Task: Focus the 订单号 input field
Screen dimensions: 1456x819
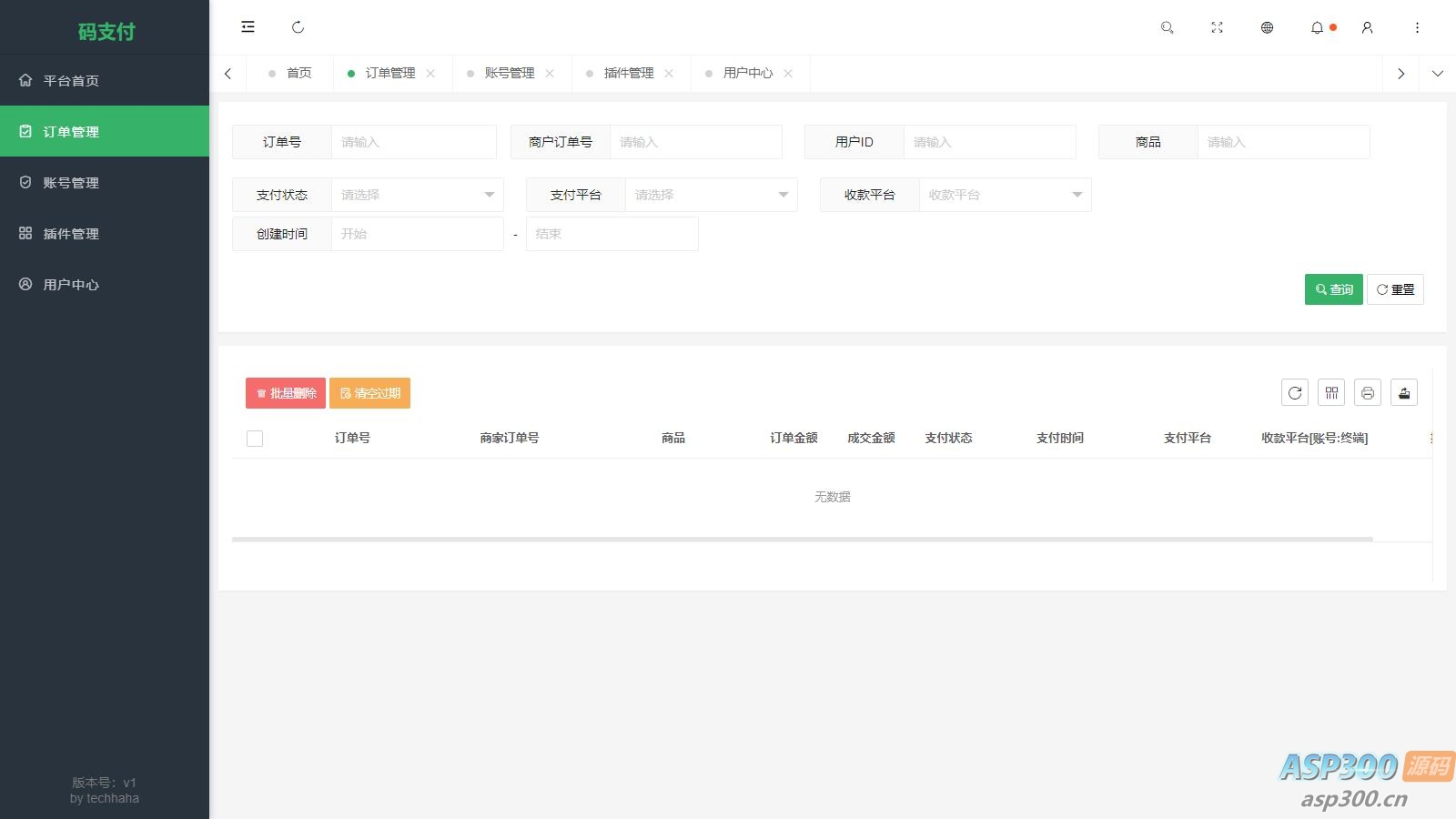Action: click(413, 142)
